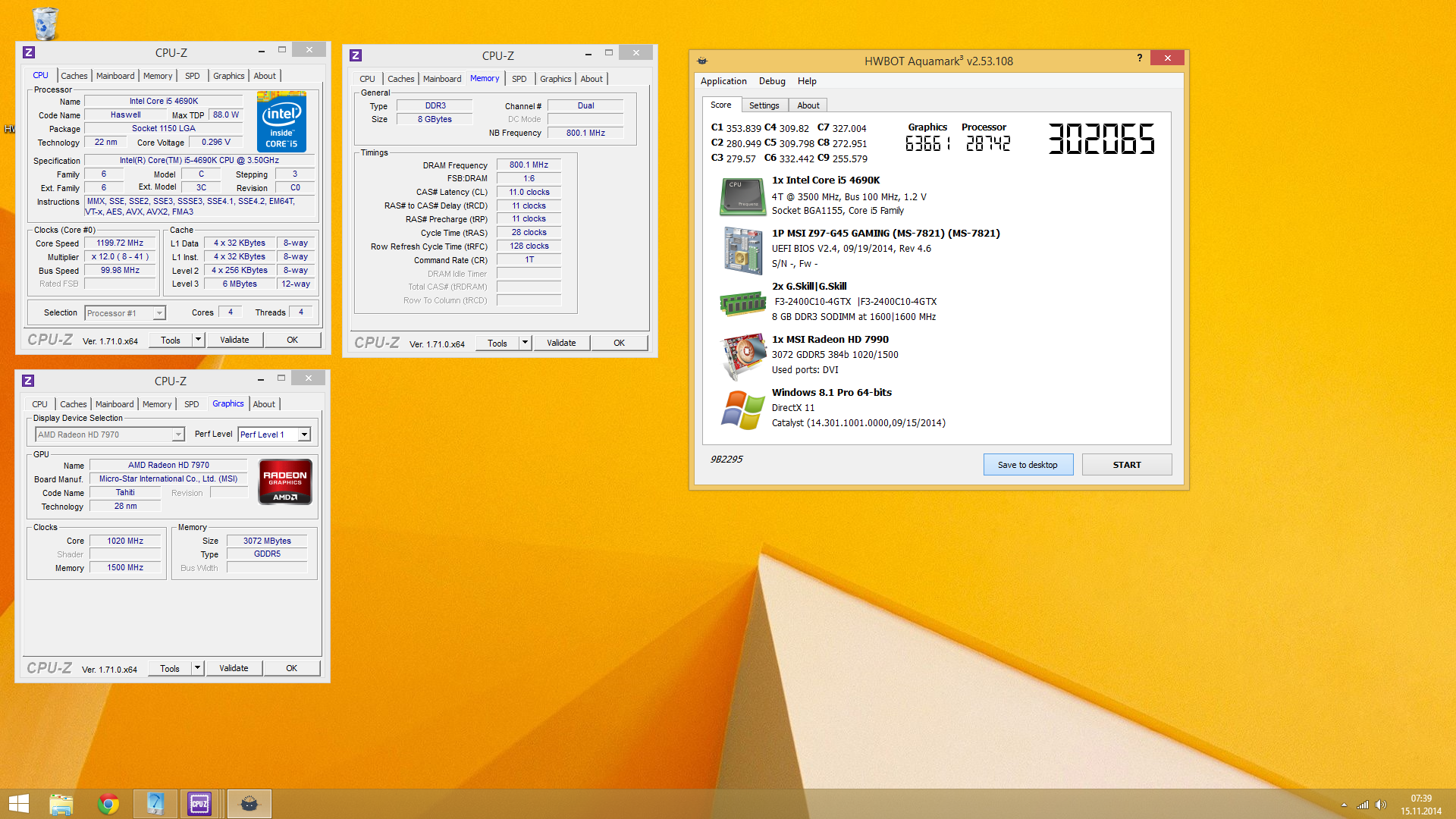Switch to Score tab in Aquamark
The width and height of the screenshot is (1456, 819).
point(720,105)
